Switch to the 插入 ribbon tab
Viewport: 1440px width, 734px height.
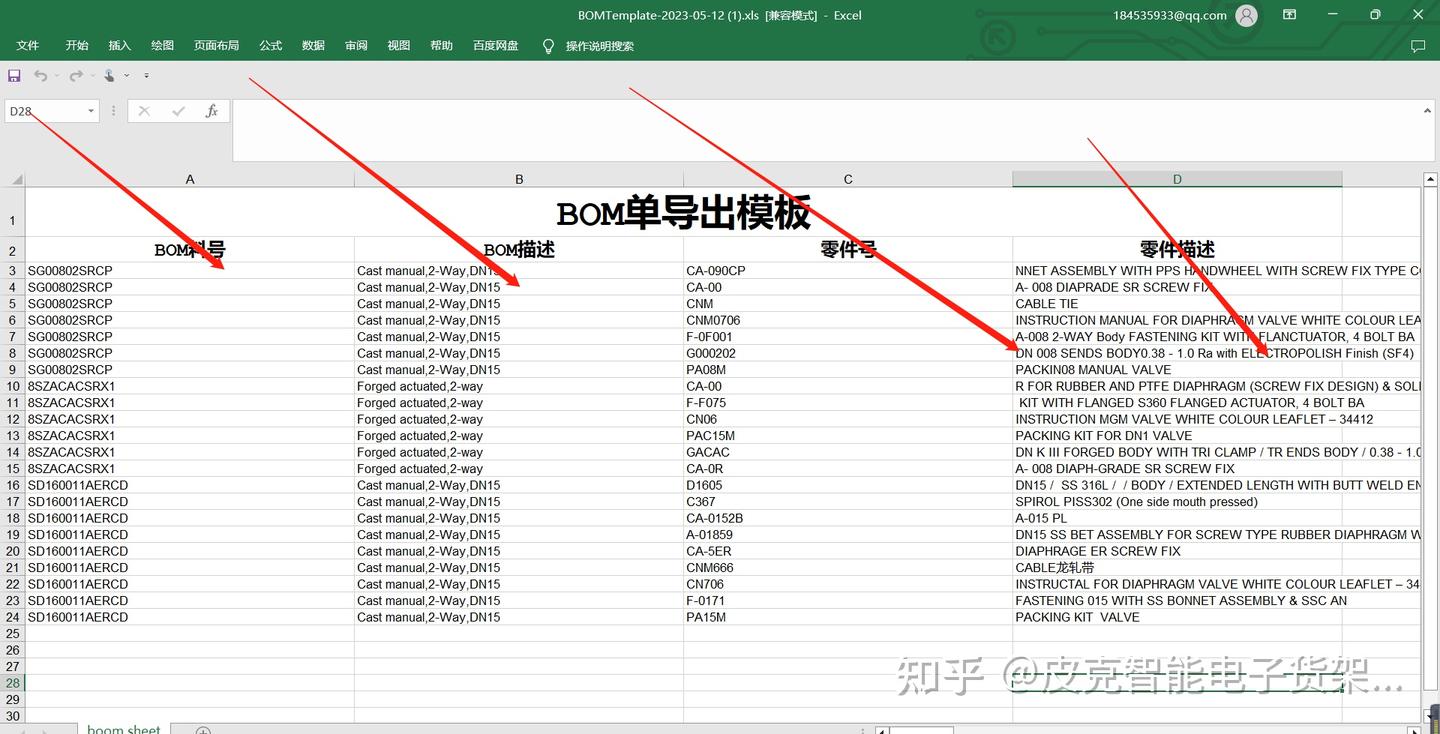119,45
